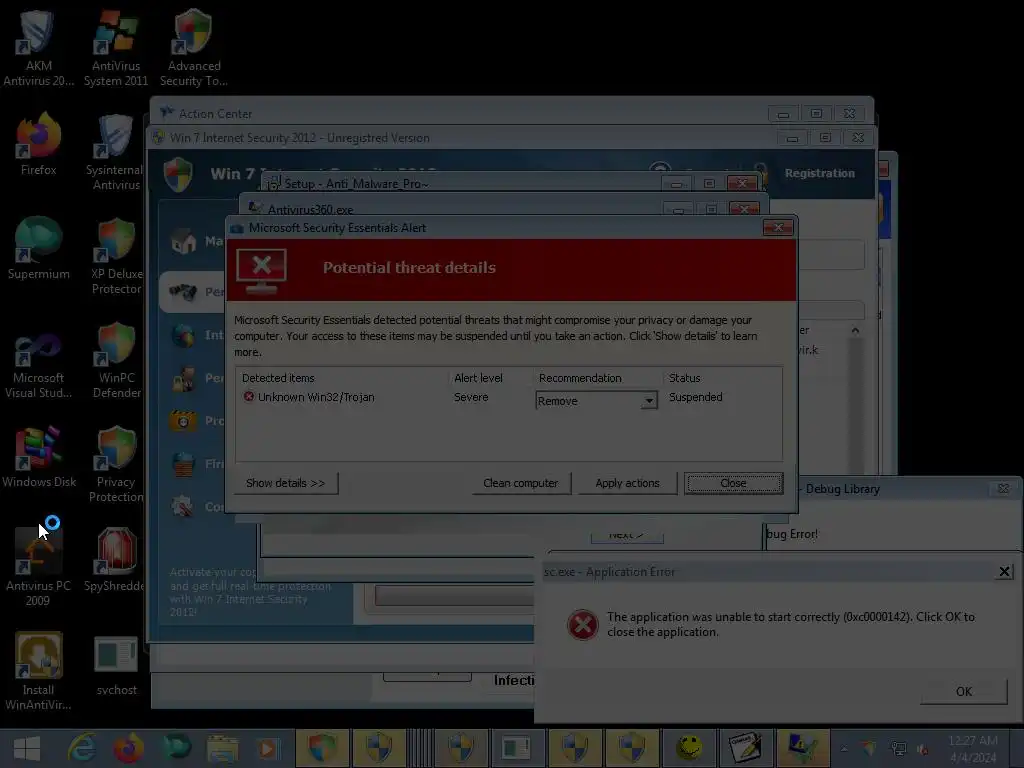The height and width of the screenshot is (768, 1024).
Task: Click the Setup - Anti_Malware_Pro title bar
Action: (460, 184)
